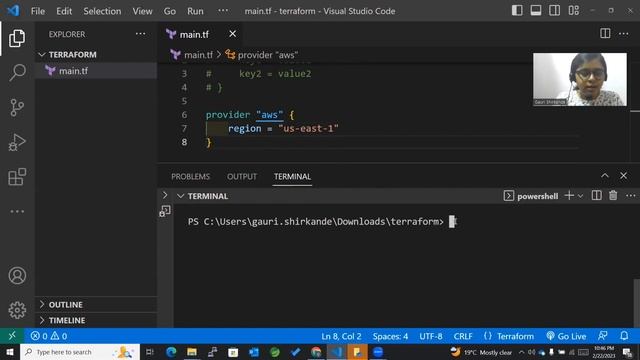The image size is (640, 360).
Task: Click the terminal prompt input area
Action: click(452, 222)
